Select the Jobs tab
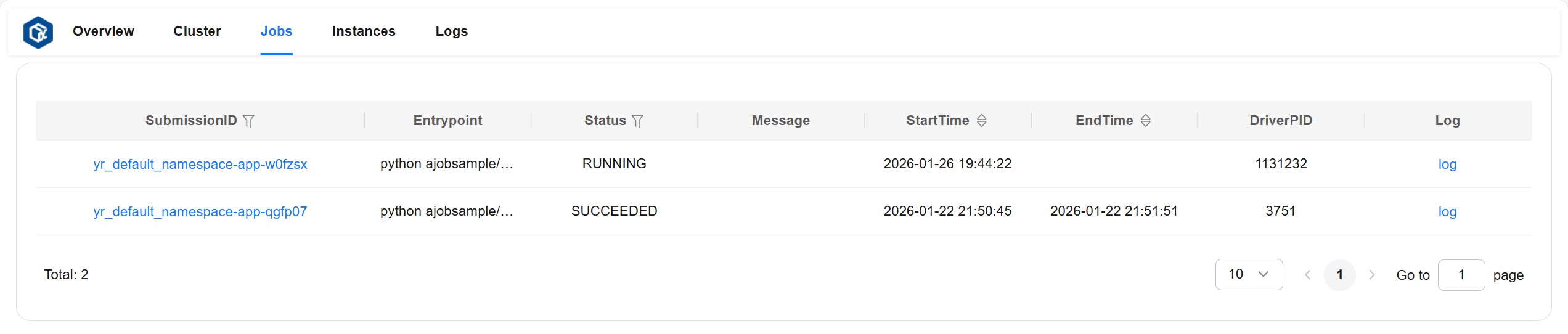 click(276, 31)
